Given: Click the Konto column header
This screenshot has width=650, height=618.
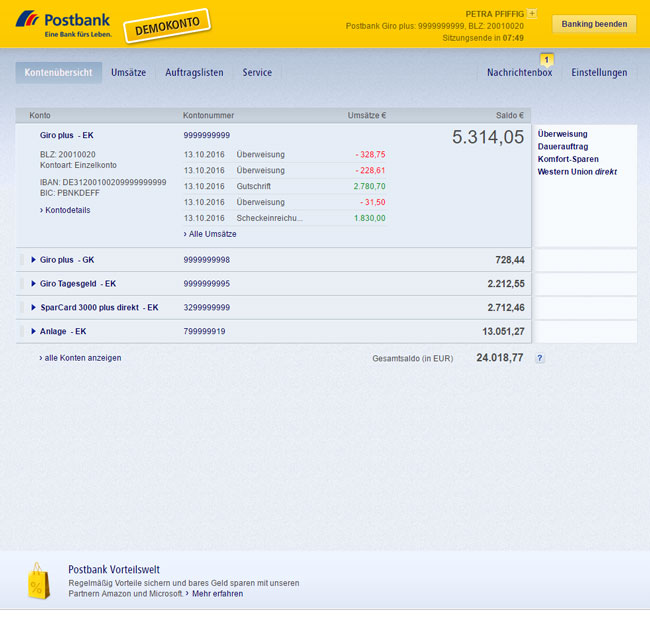Looking at the screenshot, I should click(40, 115).
